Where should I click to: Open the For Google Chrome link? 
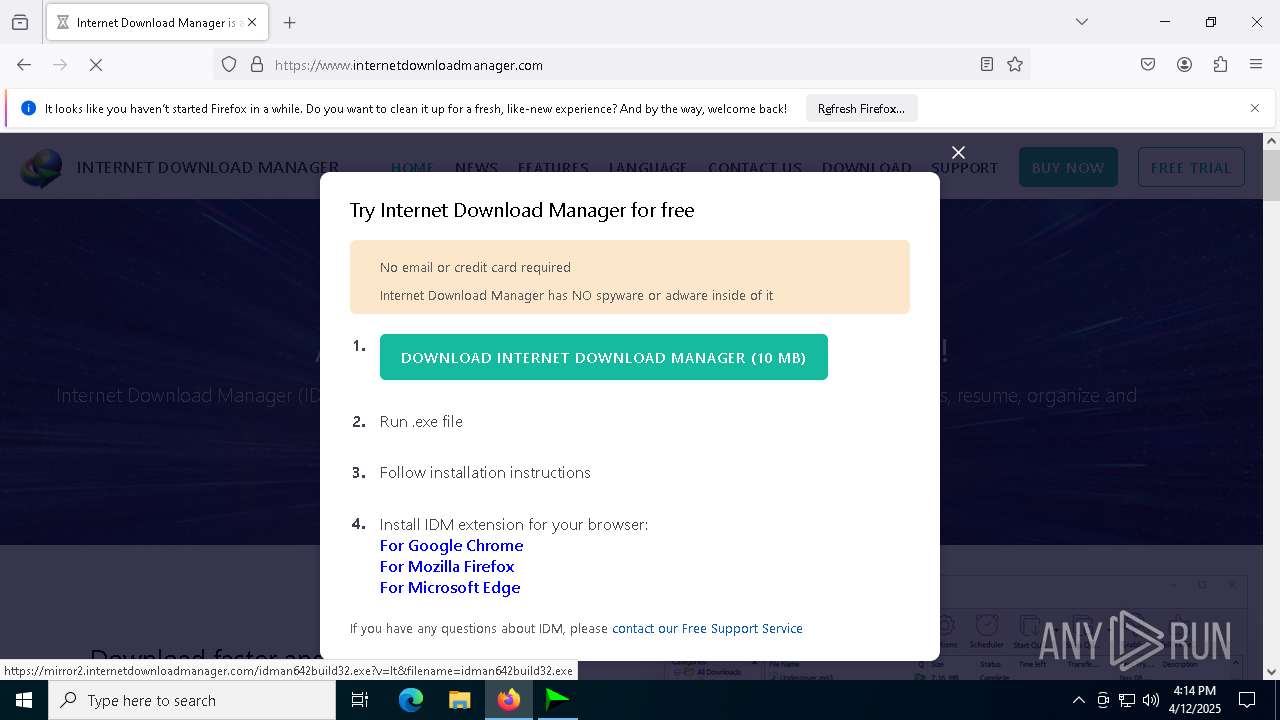(x=451, y=545)
